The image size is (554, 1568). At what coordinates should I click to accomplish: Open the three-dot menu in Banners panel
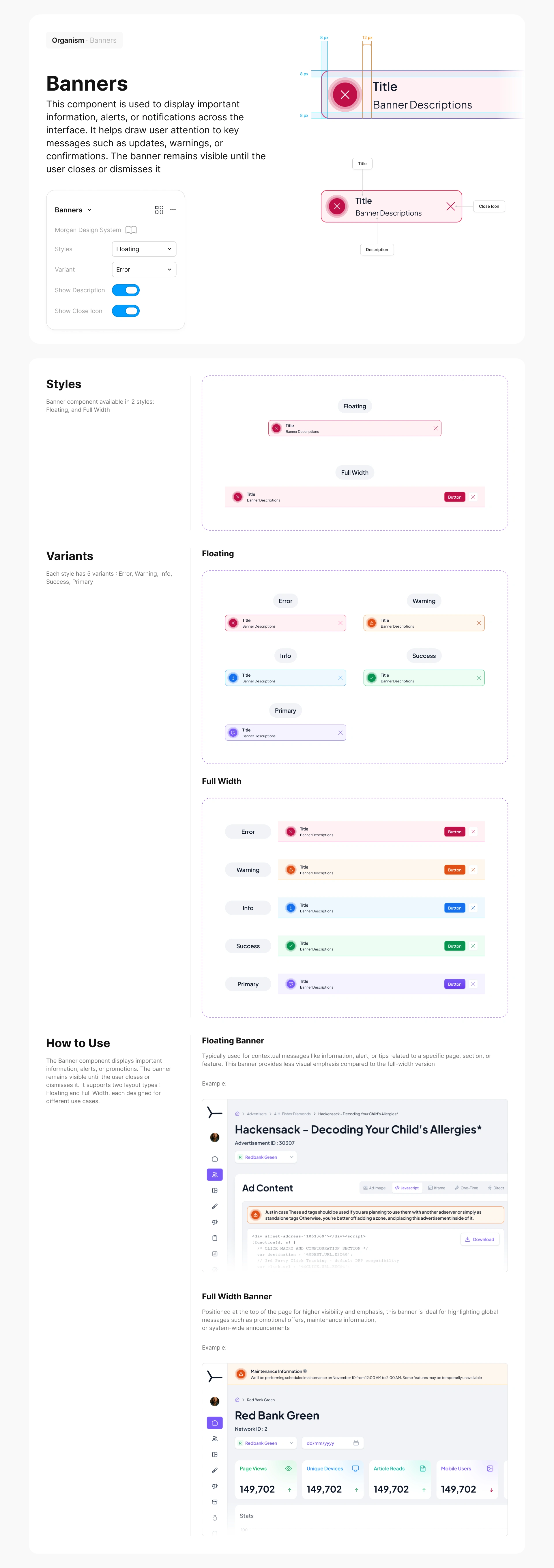coord(173,209)
